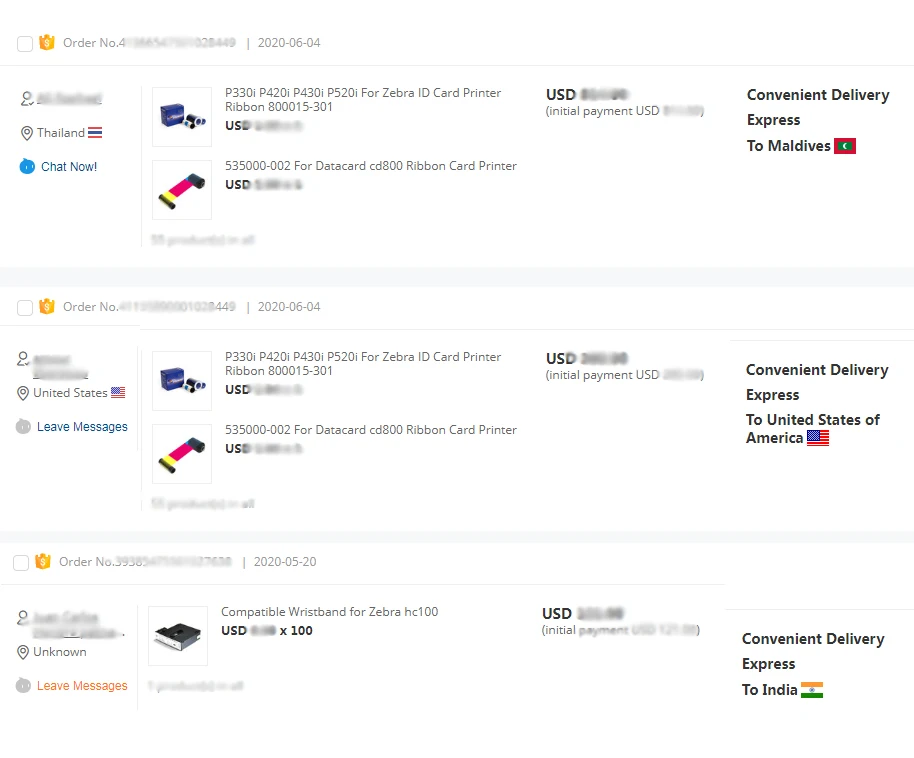
Task: Click the blue Chat Now bubble icon
Action: coord(27,167)
